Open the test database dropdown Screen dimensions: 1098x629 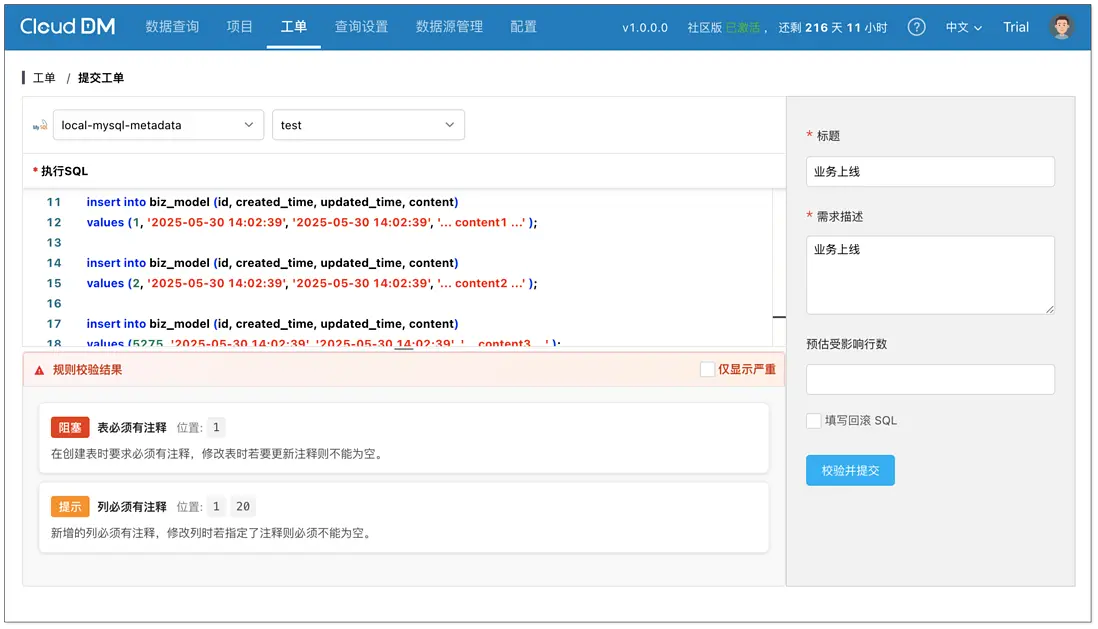point(368,125)
